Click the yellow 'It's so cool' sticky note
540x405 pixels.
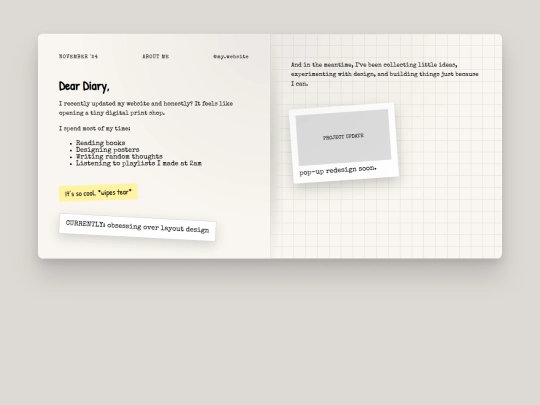[x=98, y=193]
